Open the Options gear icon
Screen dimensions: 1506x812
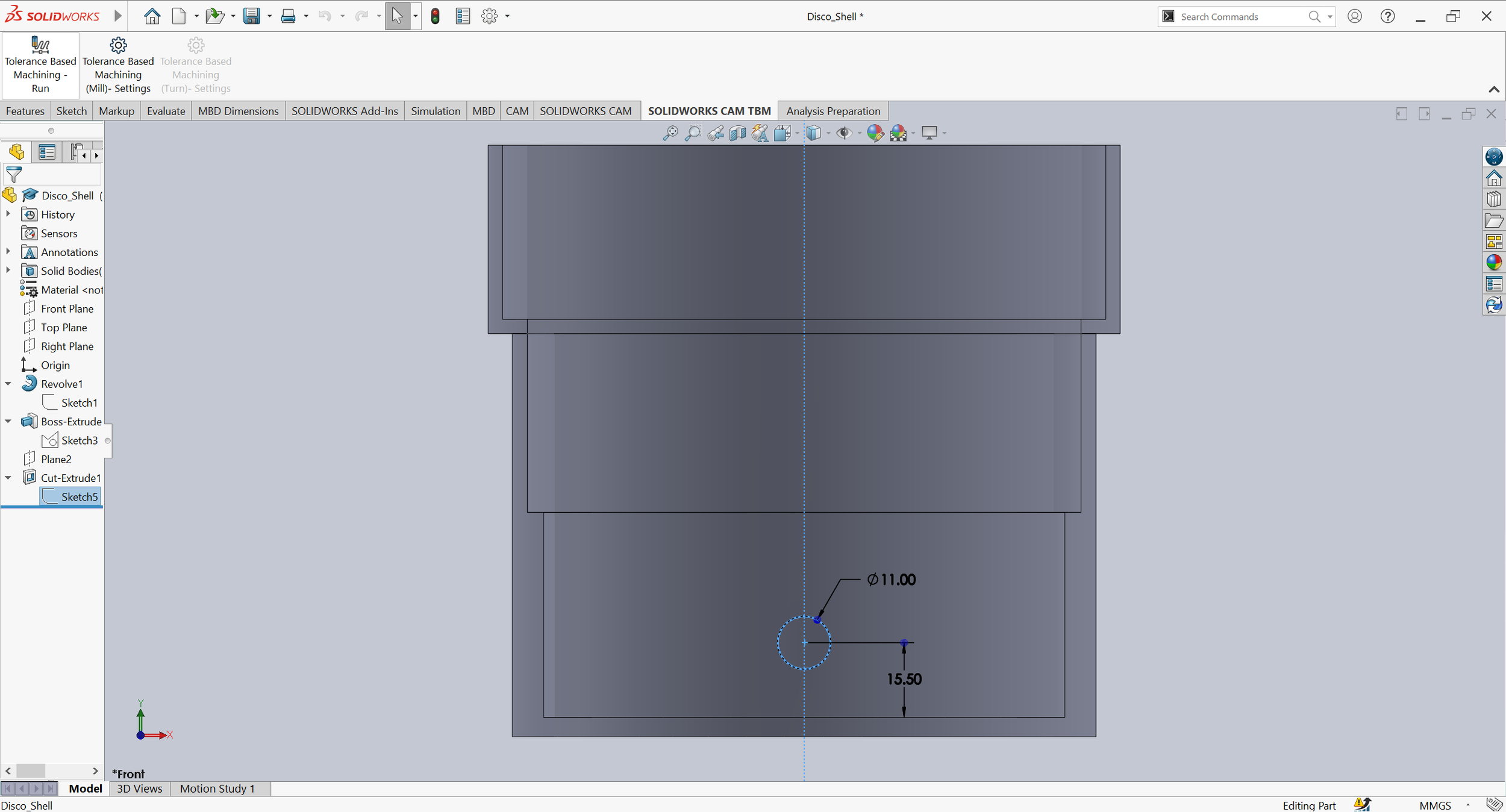point(489,16)
